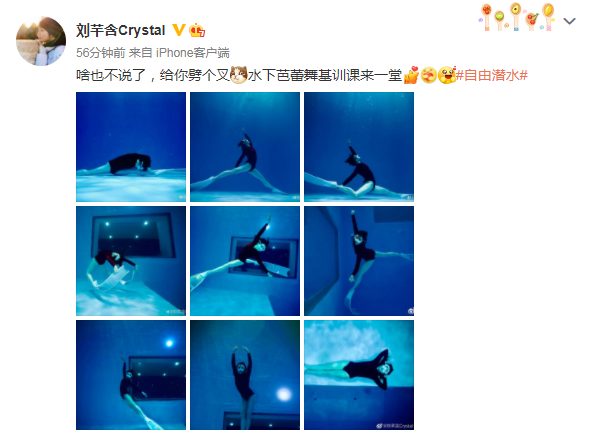Image resolution: width=595 pixels, height=440 pixels.
Task: Expand the post options chevron menu
Action: click(x=569, y=21)
